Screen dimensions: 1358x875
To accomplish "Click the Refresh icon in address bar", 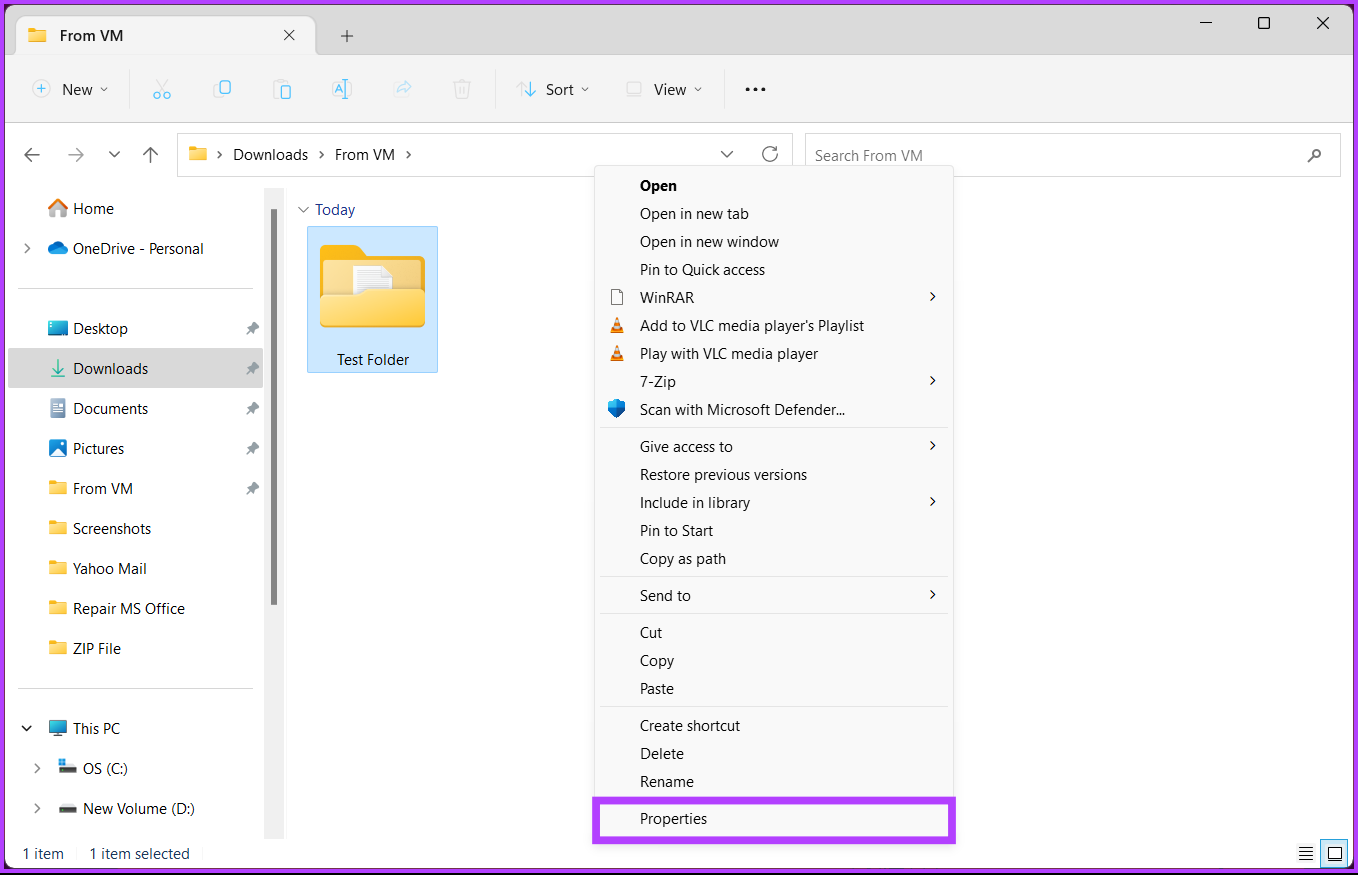I will (x=770, y=154).
